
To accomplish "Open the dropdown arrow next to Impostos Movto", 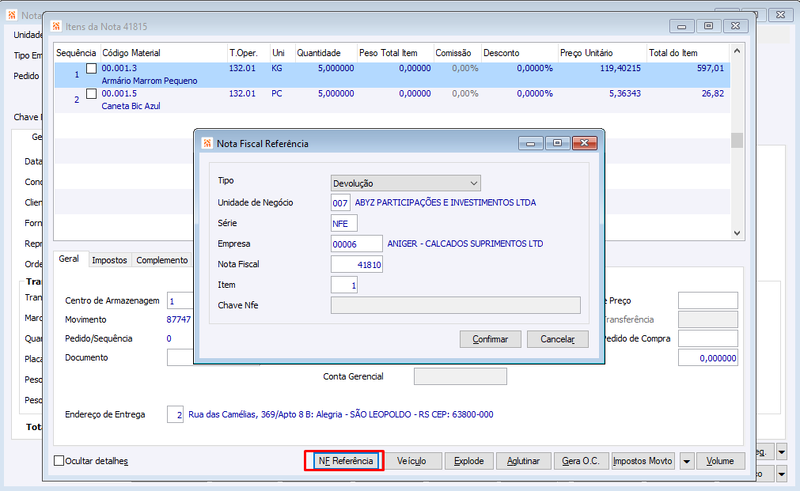I will pyautogui.click(x=687, y=461).
